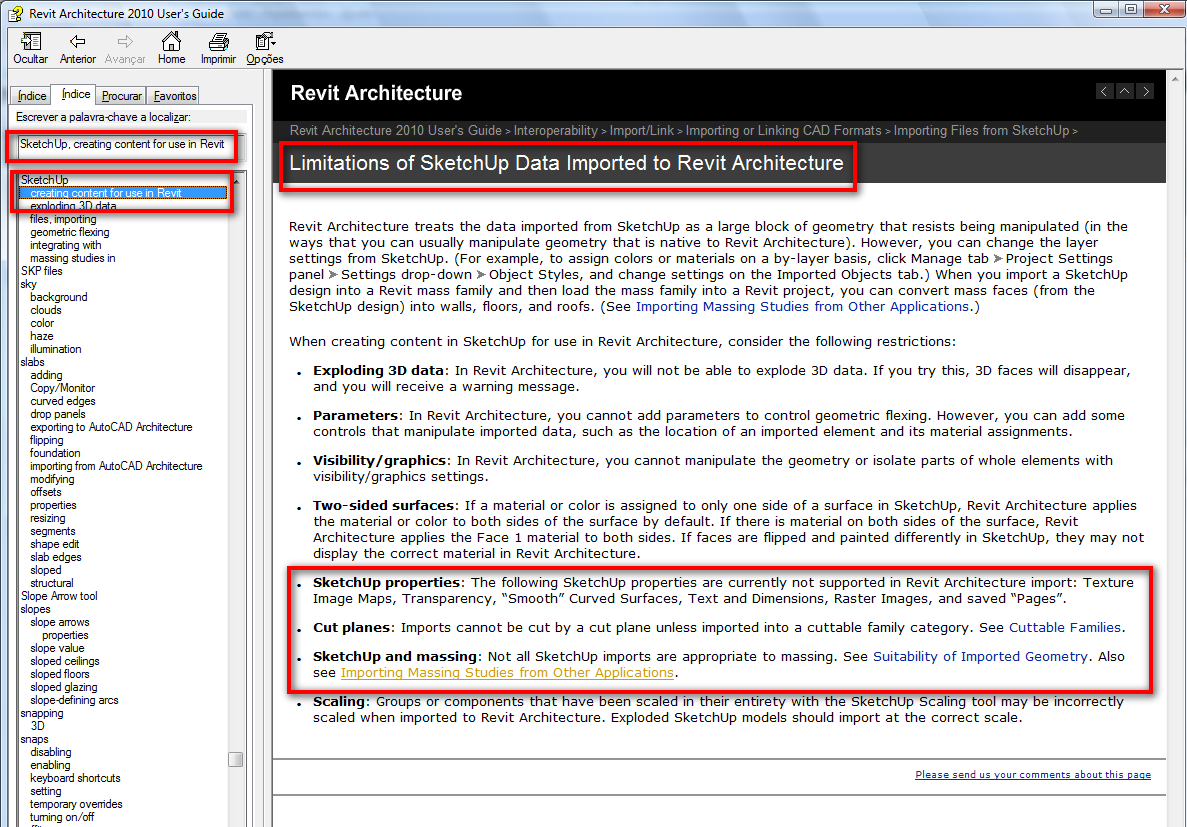Follow the Cuttable Families link
The width and height of the screenshot is (1187, 827).
pyautogui.click(x=1064, y=628)
